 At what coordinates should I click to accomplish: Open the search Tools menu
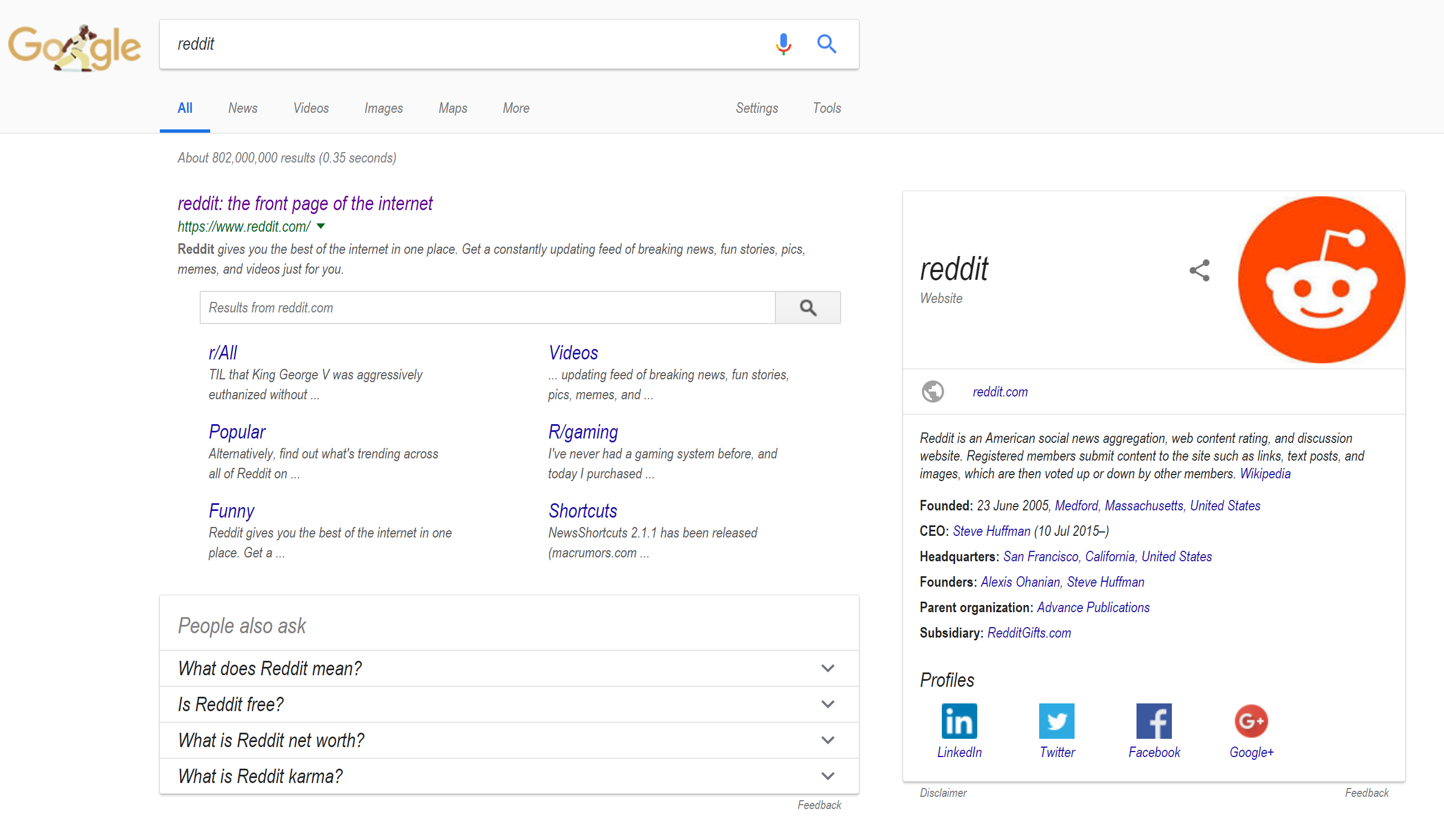(x=826, y=108)
